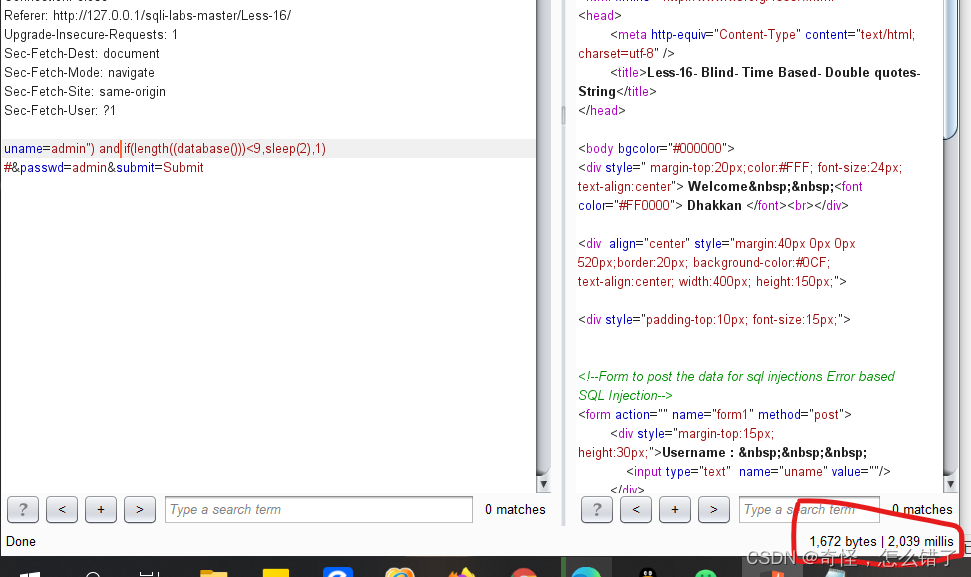The height and width of the screenshot is (577, 971).
Task: Click the meta http-equiv Content-Type line
Action: 762,35
